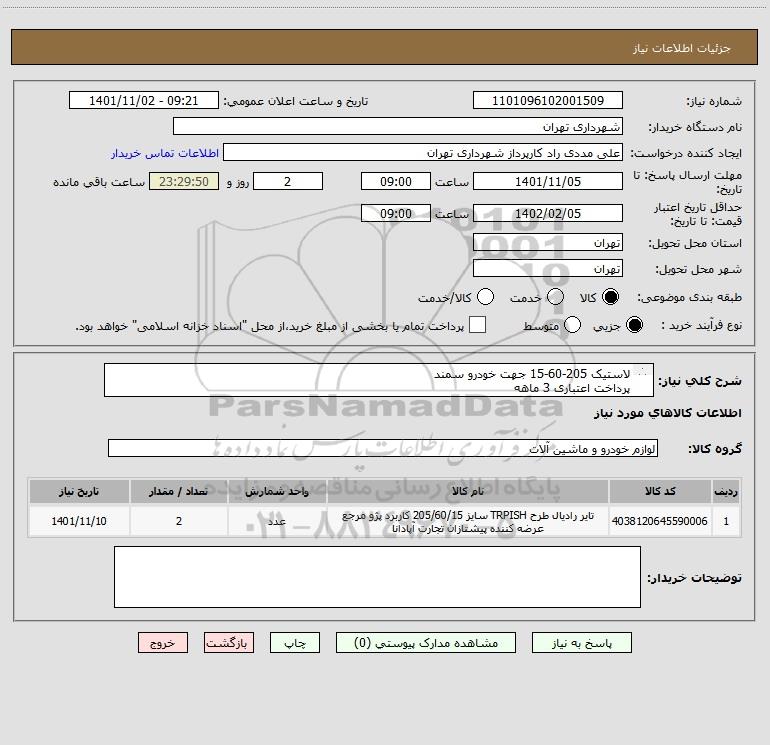Click the TRPISH tire product name cell
Screen dimensions: 770x745
click(x=468, y=521)
